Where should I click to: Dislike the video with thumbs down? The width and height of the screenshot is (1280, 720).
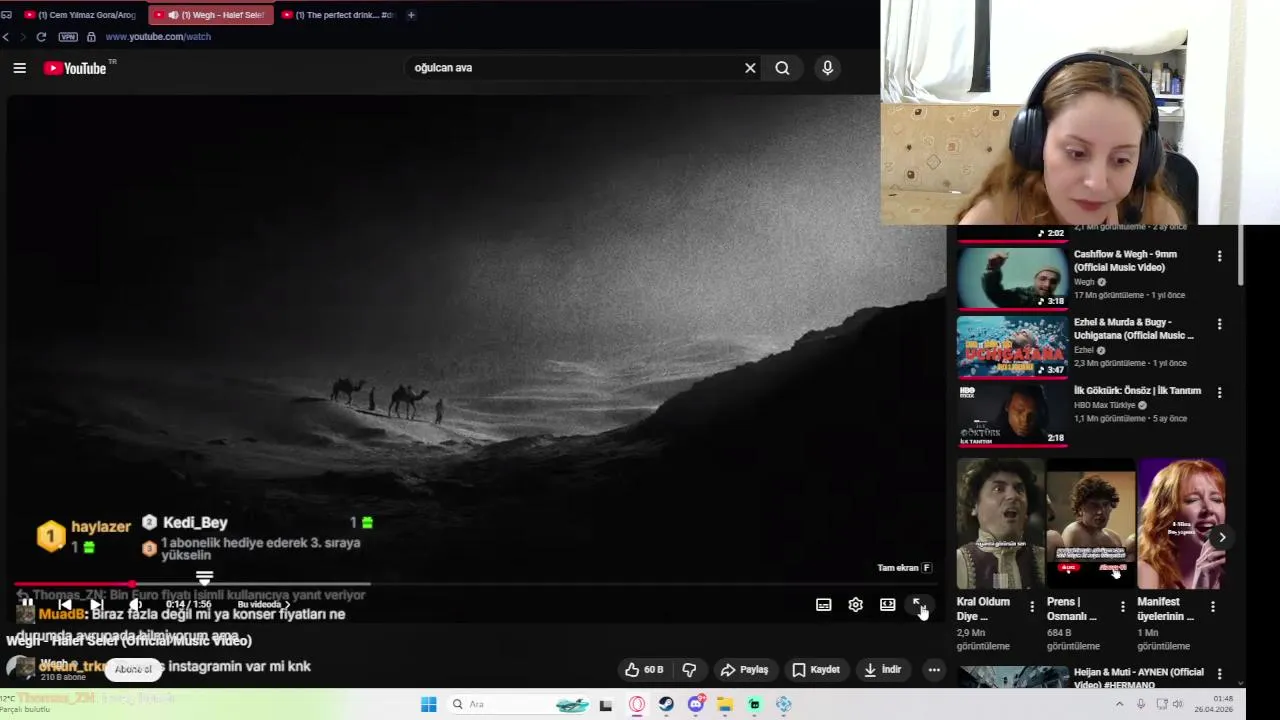coord(689,670)
